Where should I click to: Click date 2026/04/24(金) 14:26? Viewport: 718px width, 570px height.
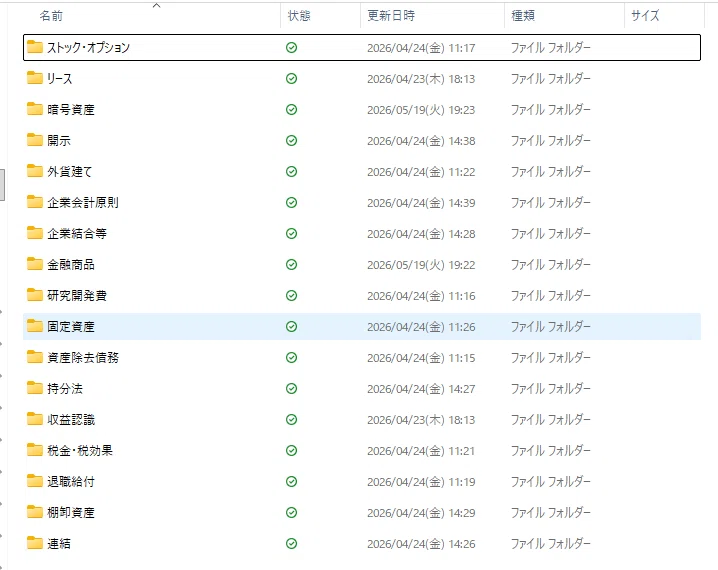coord(421,544)
